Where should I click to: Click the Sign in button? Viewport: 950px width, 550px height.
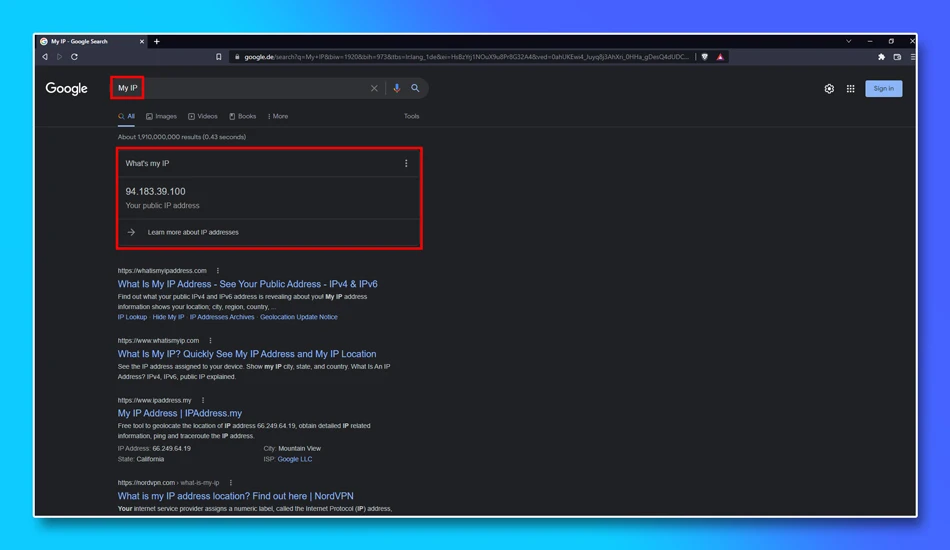pyautogui.click(x=883, y=89)
